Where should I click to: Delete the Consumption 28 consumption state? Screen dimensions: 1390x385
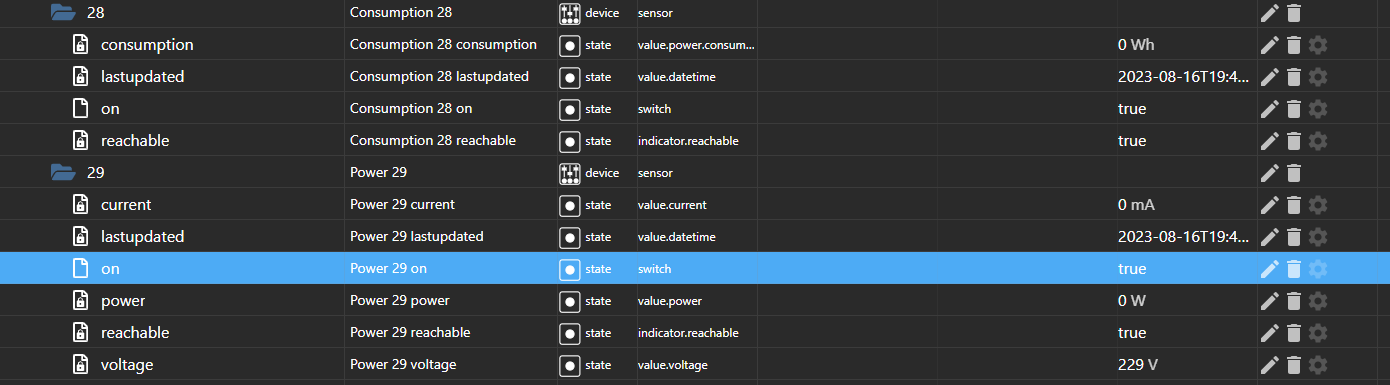coord(1294,45)
